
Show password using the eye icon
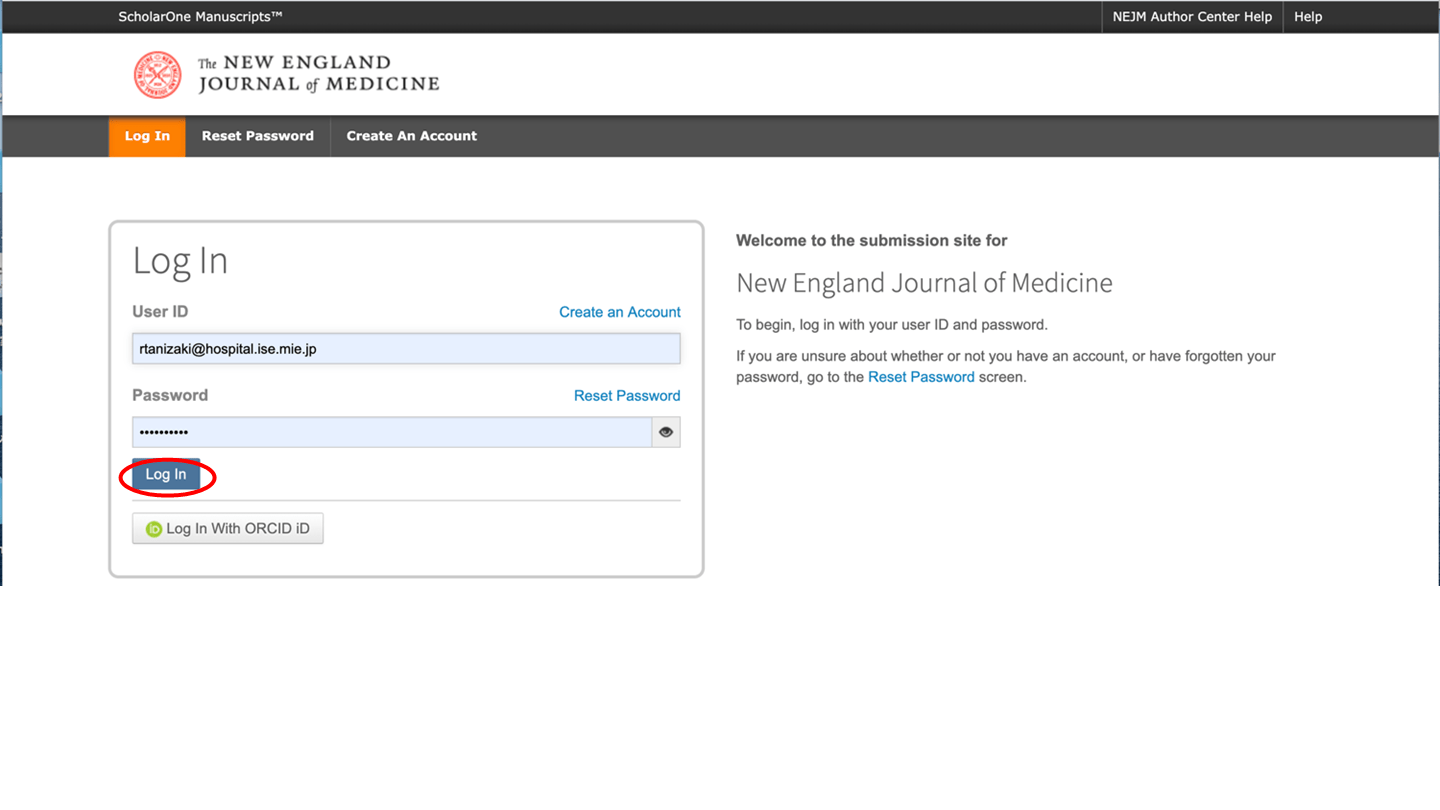(x=666, y=432)
